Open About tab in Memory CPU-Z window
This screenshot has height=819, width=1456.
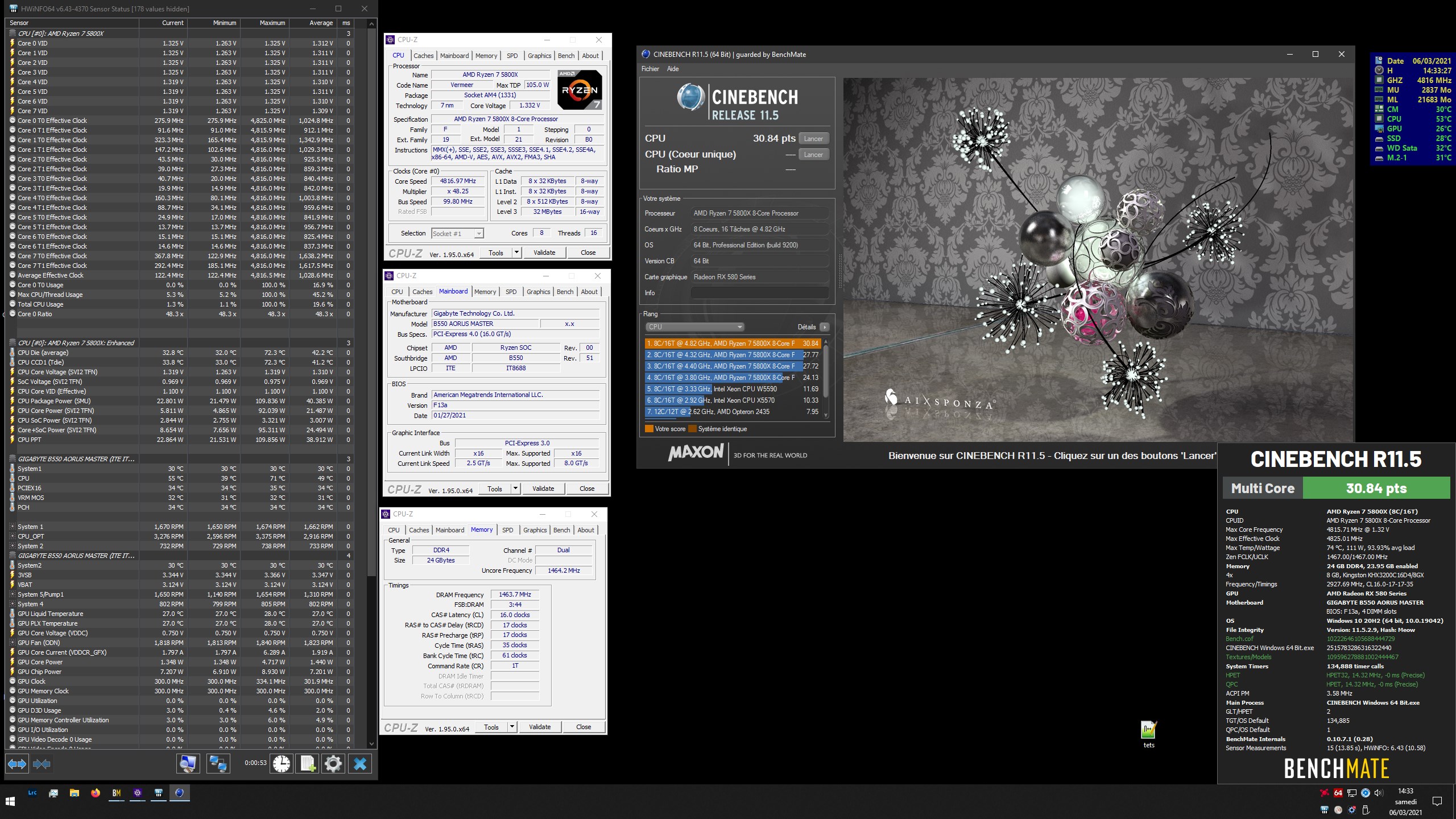point(586,530)
